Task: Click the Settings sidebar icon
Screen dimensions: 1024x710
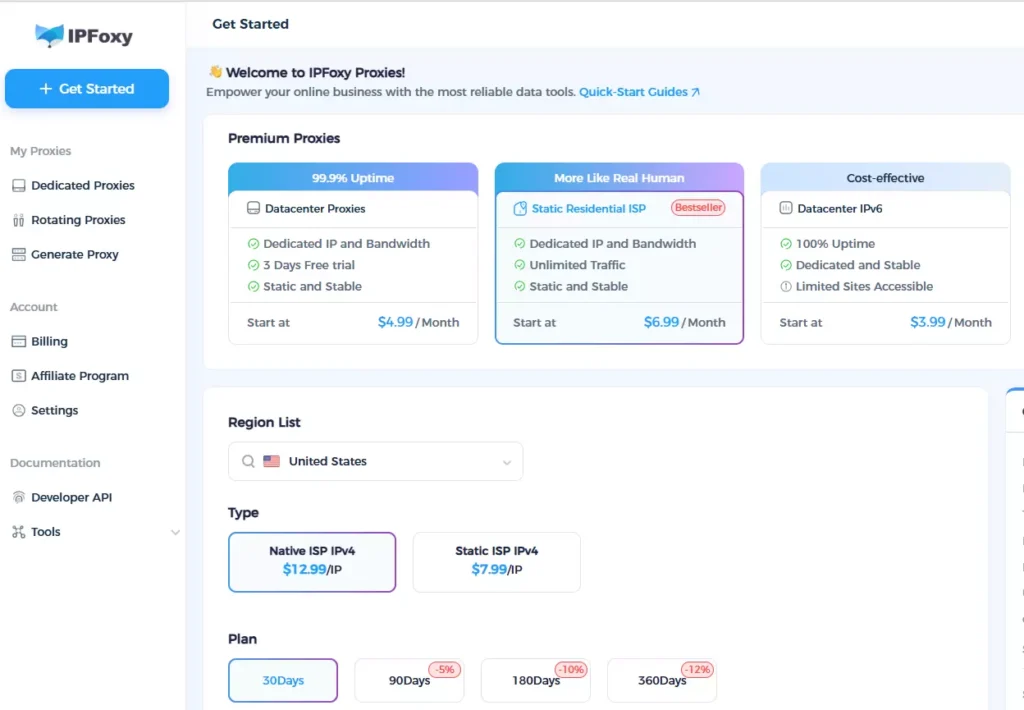Action: click(18, 411)
